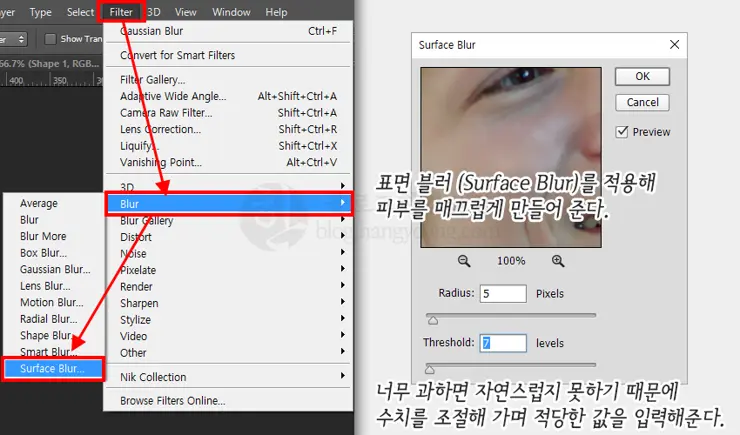Expand the Blur Gallery submenu

pyautogui.click(x=228, y=220)
